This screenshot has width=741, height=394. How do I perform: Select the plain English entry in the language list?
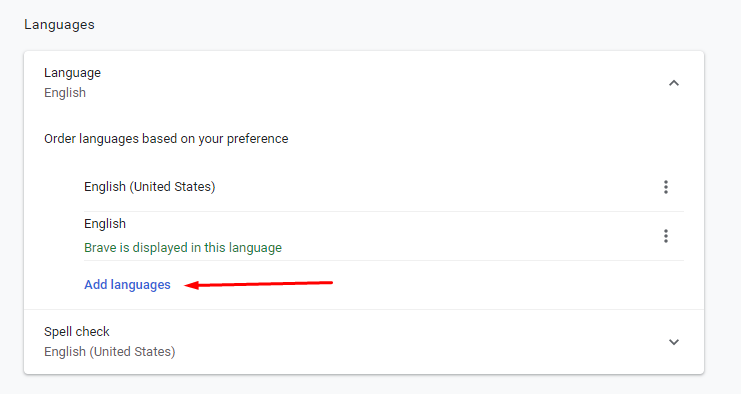pyautogui.click(x=105, y=223)
